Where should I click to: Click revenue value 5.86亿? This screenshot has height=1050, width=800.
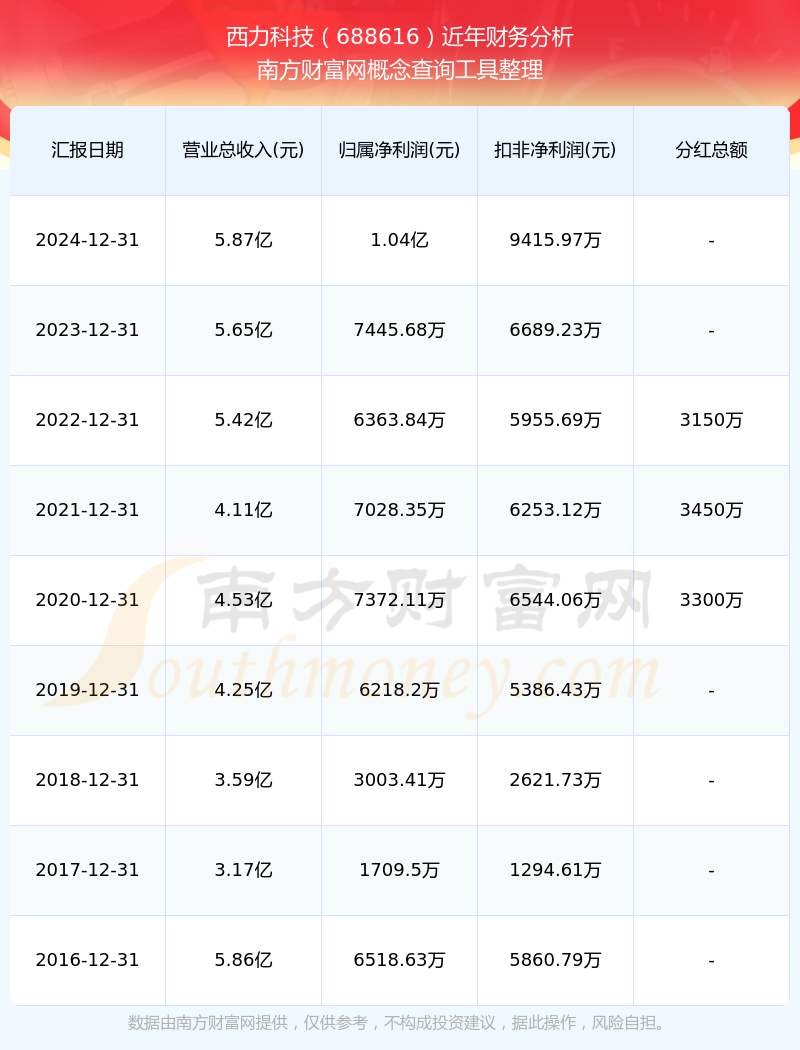pos(244,960)
